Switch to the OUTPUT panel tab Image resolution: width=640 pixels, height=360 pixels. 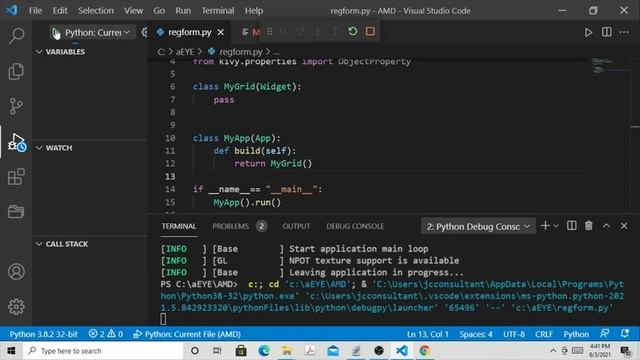pos(296,226)
